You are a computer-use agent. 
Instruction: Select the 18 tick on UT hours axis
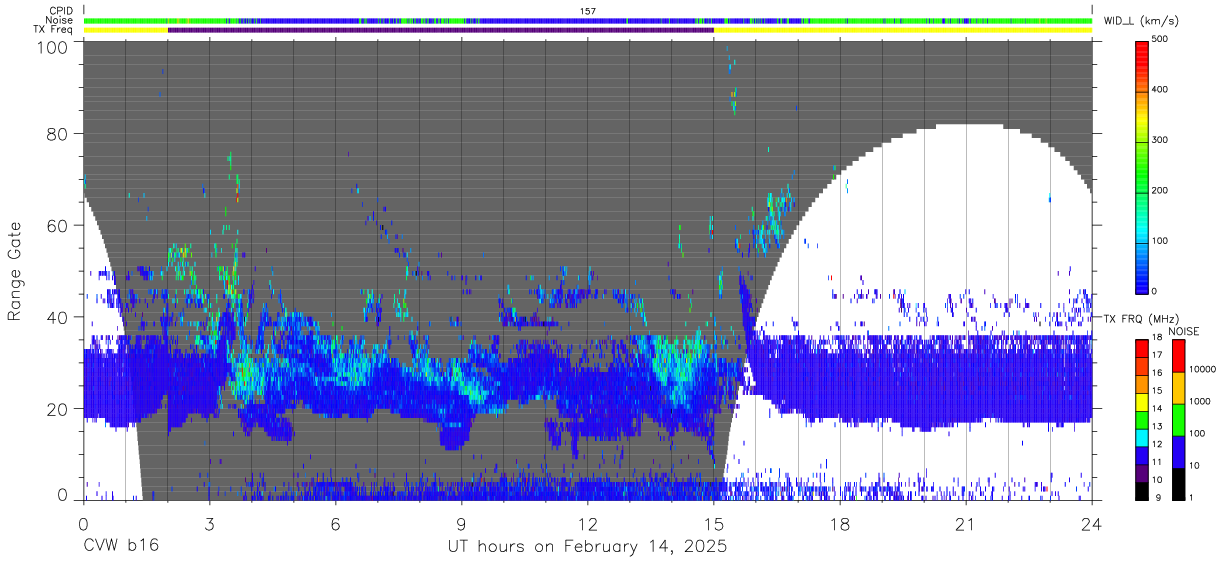[x=840, y=523]
